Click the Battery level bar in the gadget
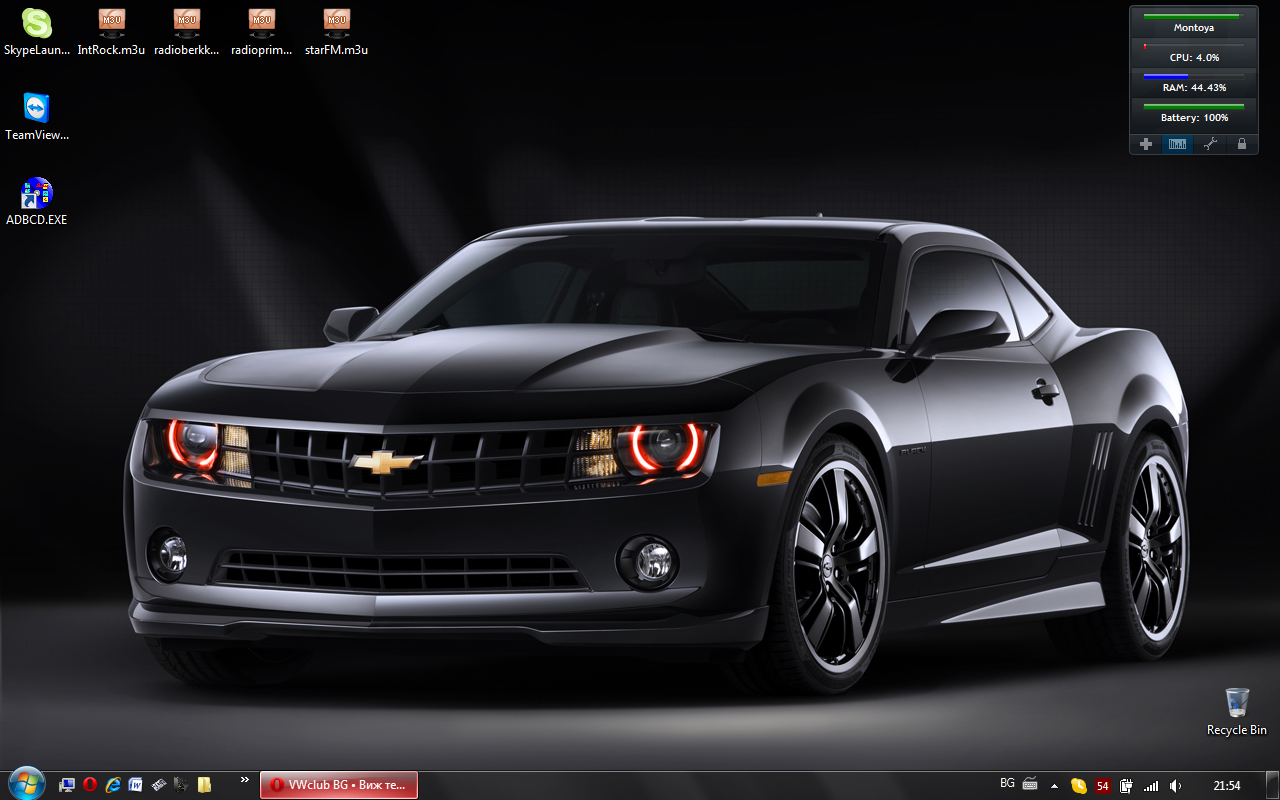 [x=1194, y=105]
